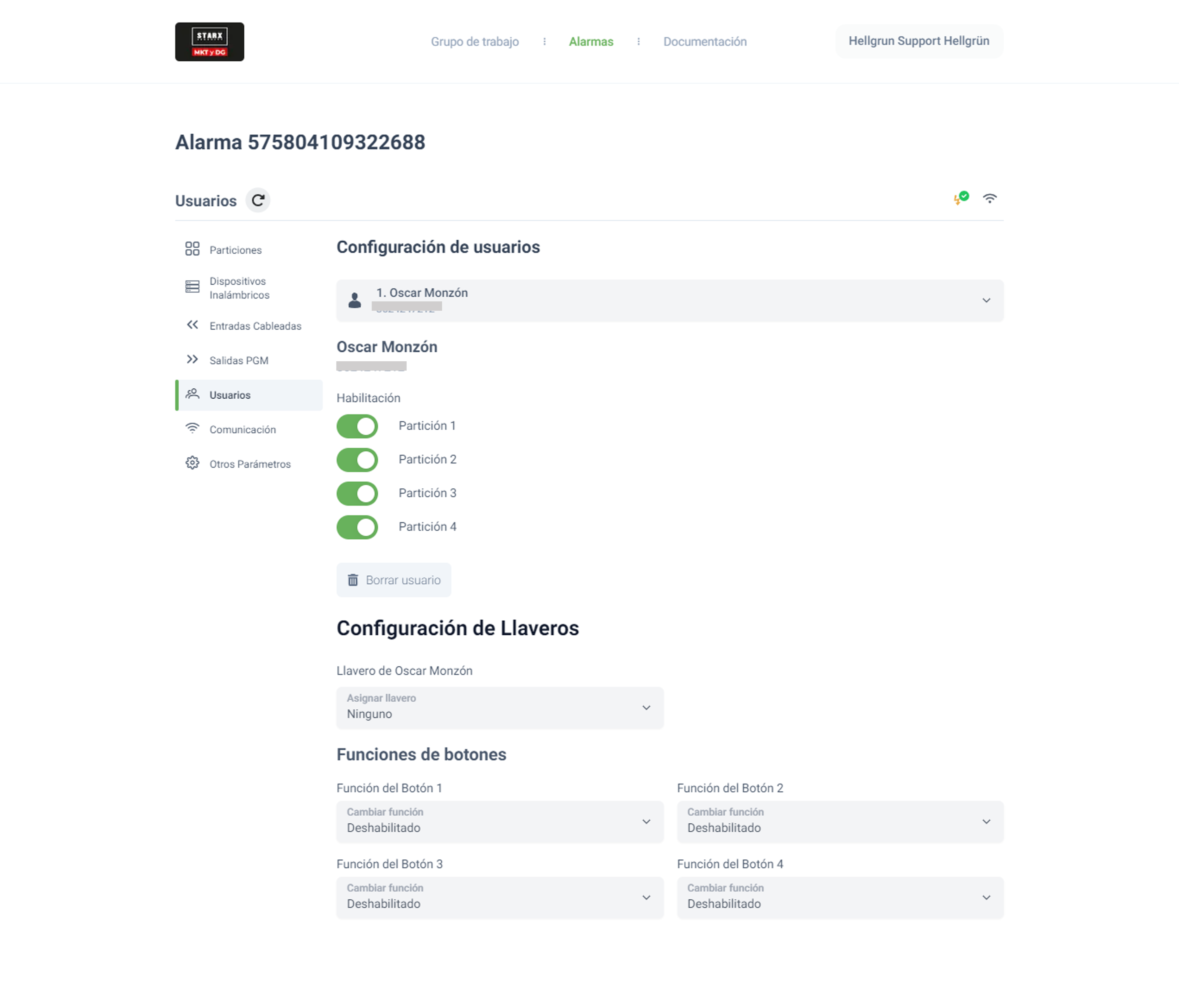The height and width of the screenshot is (1008, 1179).
Task: Disable the Partición 1 toggle
Action: tap(357, 426)
